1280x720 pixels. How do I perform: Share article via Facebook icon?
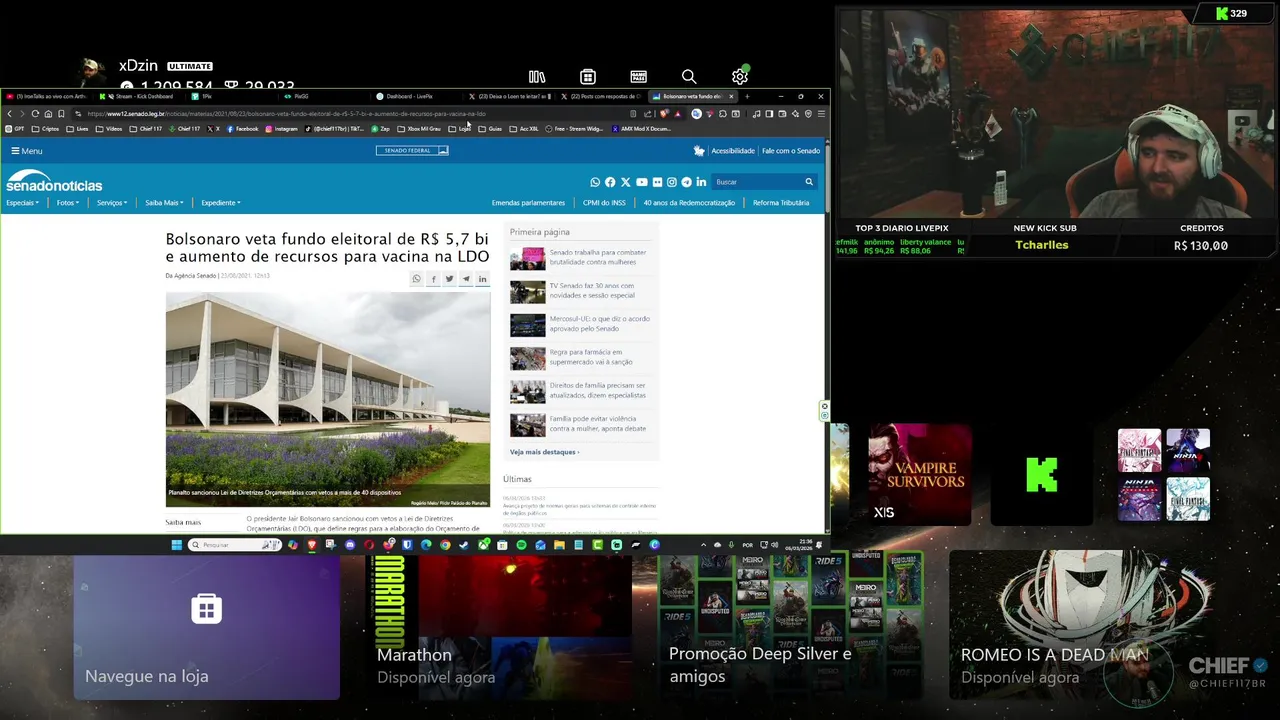coord(433,279)
